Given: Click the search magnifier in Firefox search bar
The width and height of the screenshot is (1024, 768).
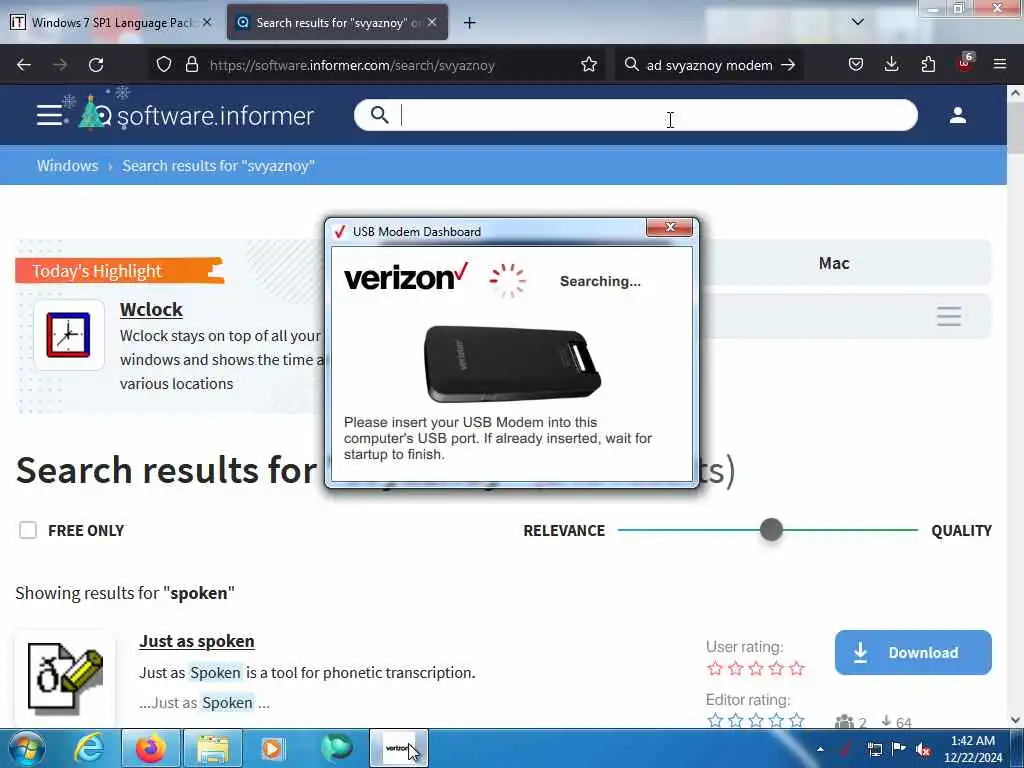Looking at the screenshot, I should click(632, 65).
